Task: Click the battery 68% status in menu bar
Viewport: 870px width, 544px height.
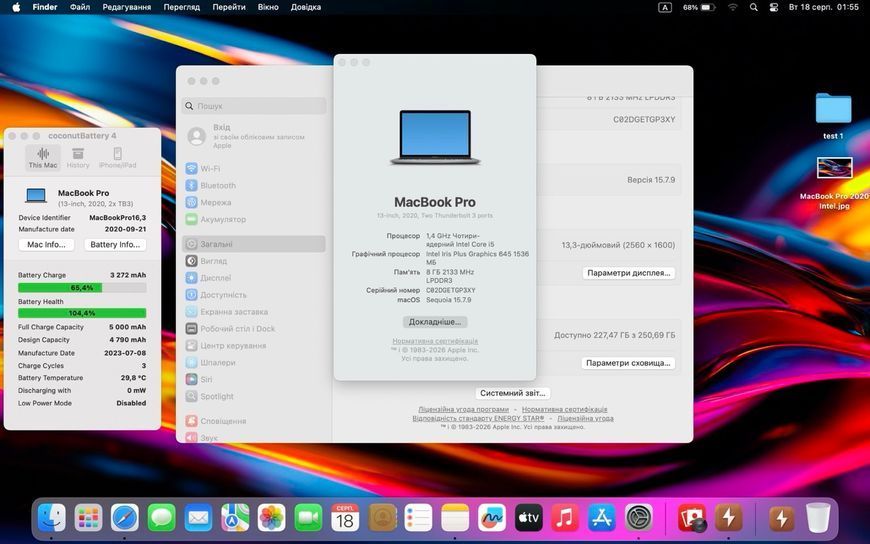Action: (699, 7)
